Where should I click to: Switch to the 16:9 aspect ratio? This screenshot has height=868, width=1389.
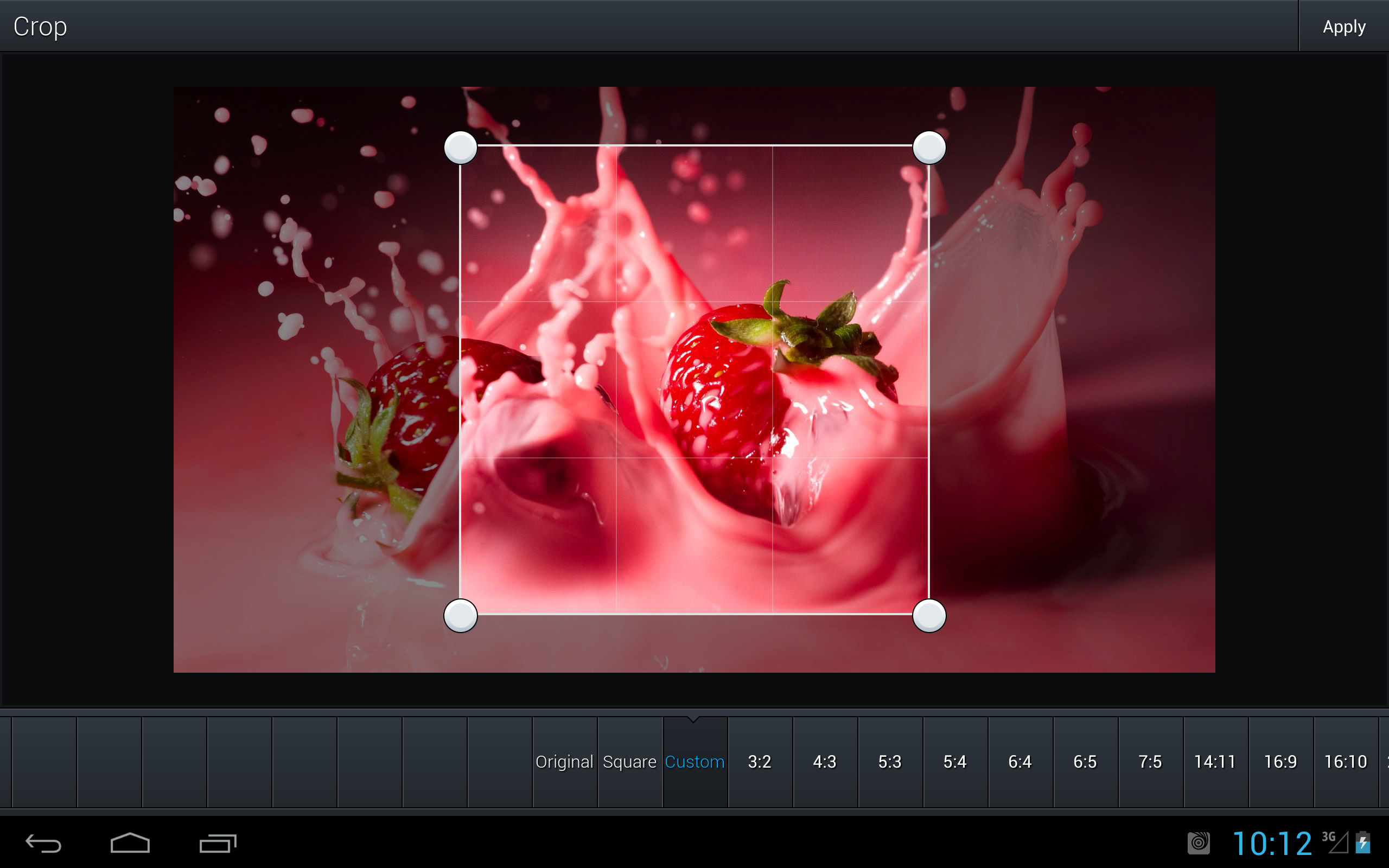(1280, 762)
